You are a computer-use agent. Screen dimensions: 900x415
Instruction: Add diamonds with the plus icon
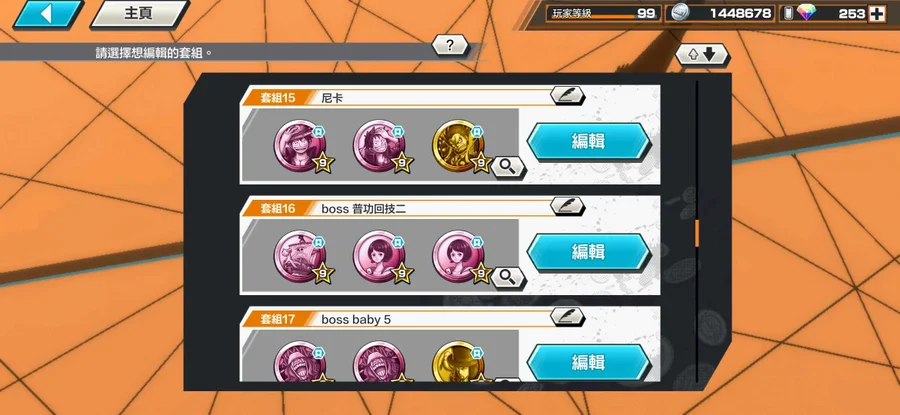(x=876, y=14)
